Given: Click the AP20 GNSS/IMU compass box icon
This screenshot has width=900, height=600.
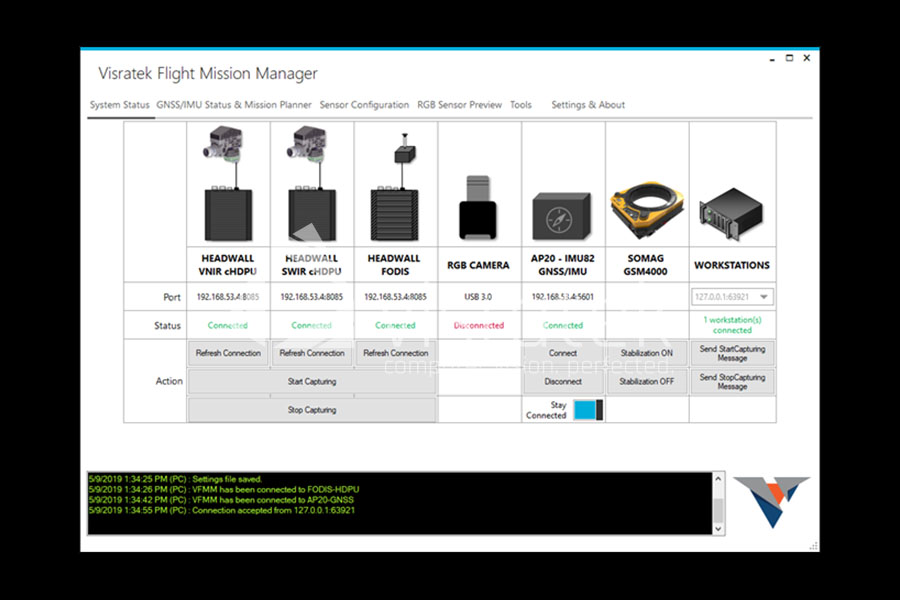Looking at the screenshot, I should coord(561,216).
